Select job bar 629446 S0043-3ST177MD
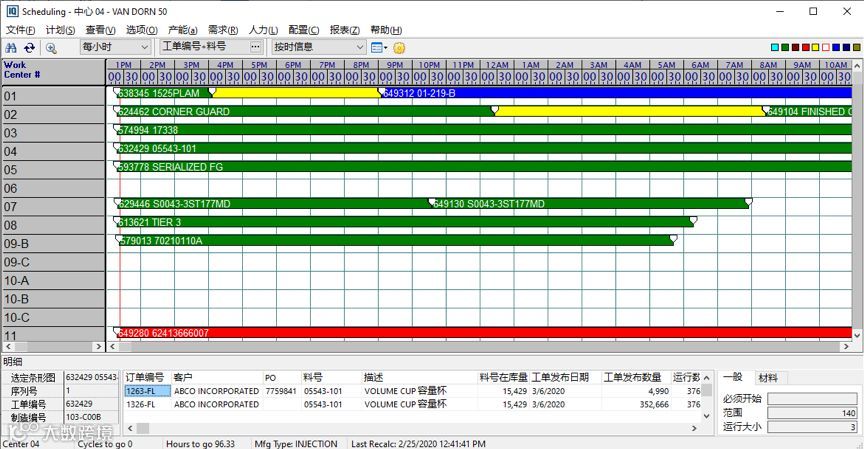This screenshot has height=449, width=864. (273, 204)
